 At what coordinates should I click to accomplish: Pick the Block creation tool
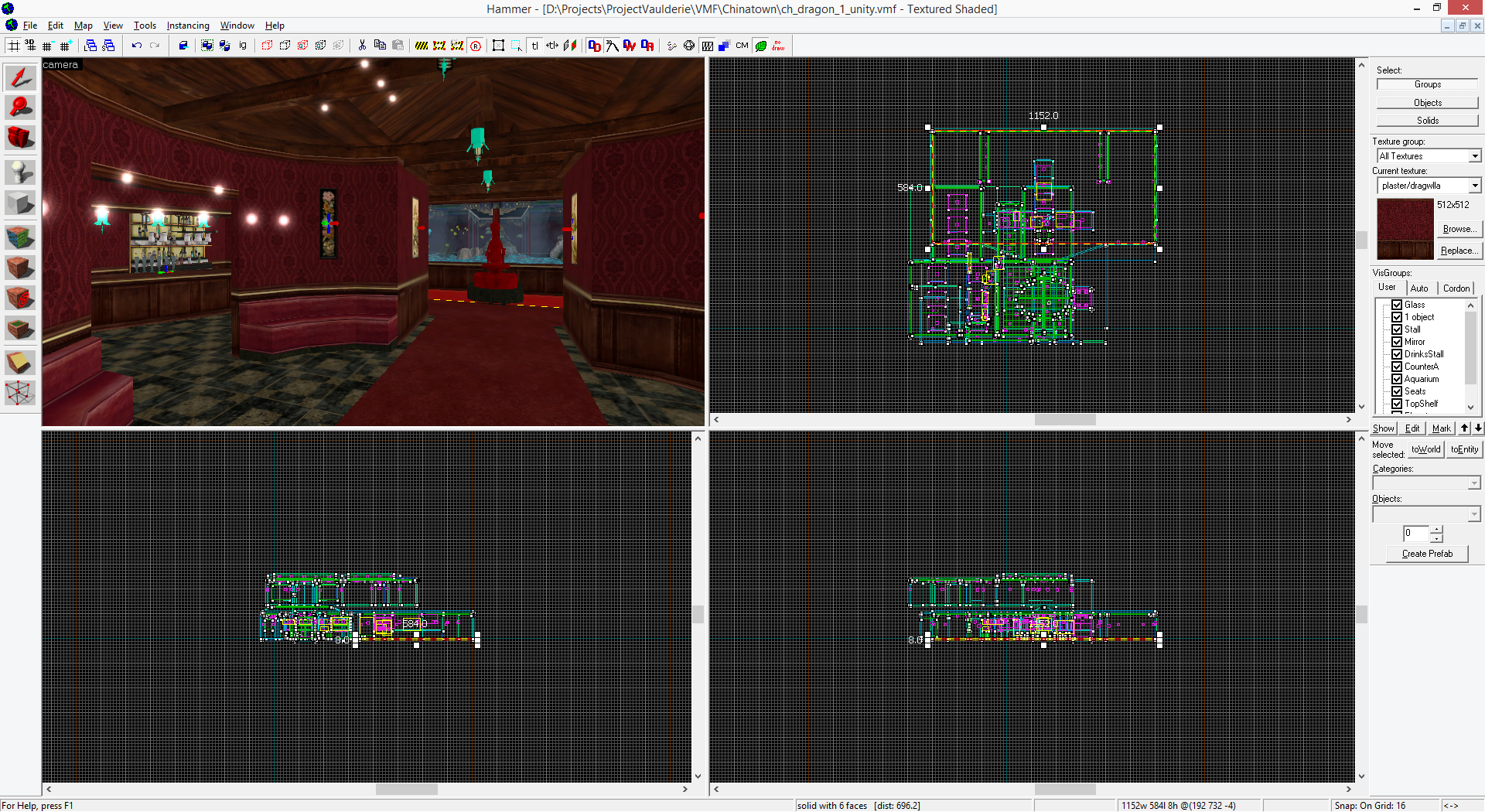pyautogui.click(x=20, y=203)
